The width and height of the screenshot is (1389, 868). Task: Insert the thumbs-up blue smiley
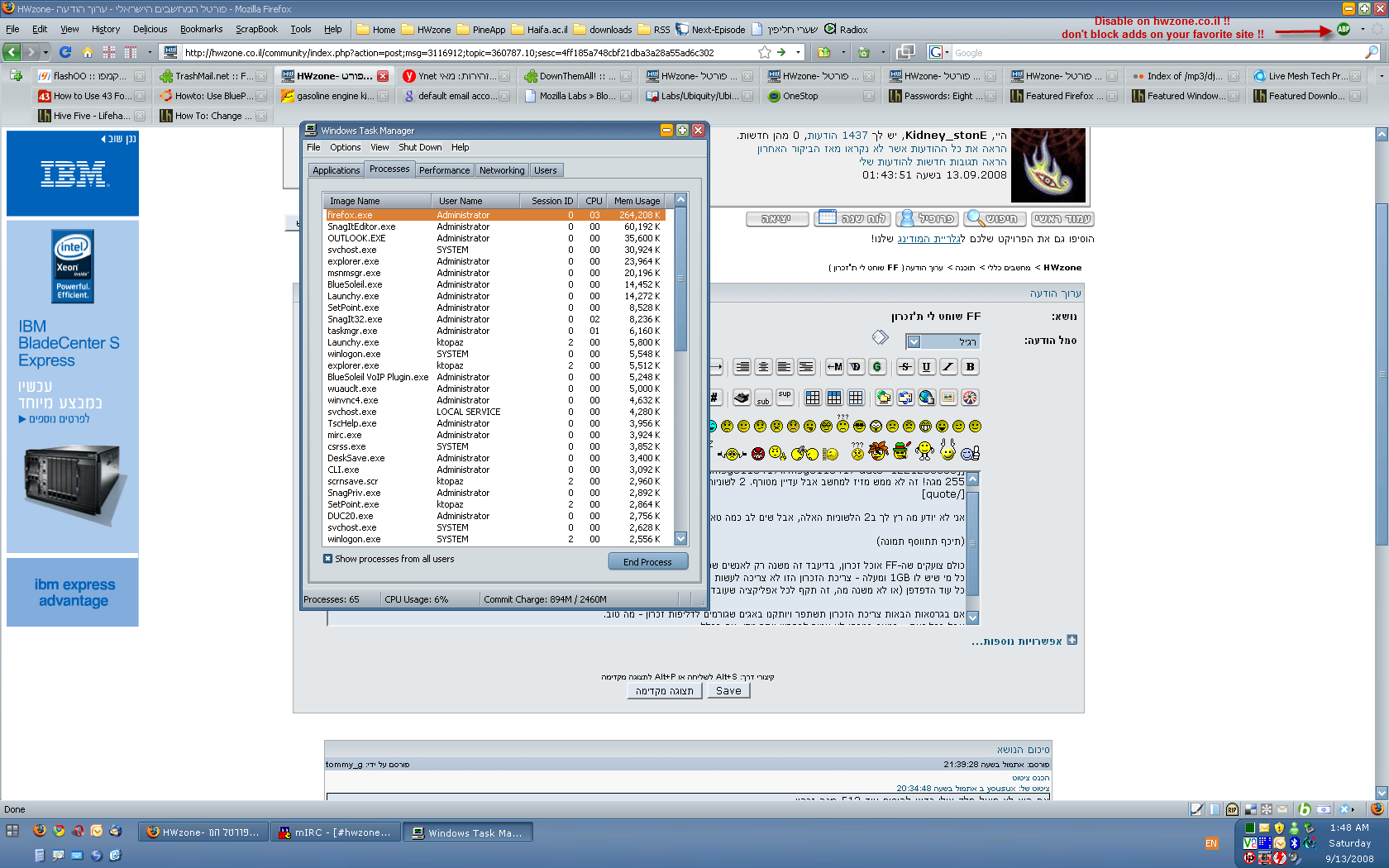click(x=971, y=452)
